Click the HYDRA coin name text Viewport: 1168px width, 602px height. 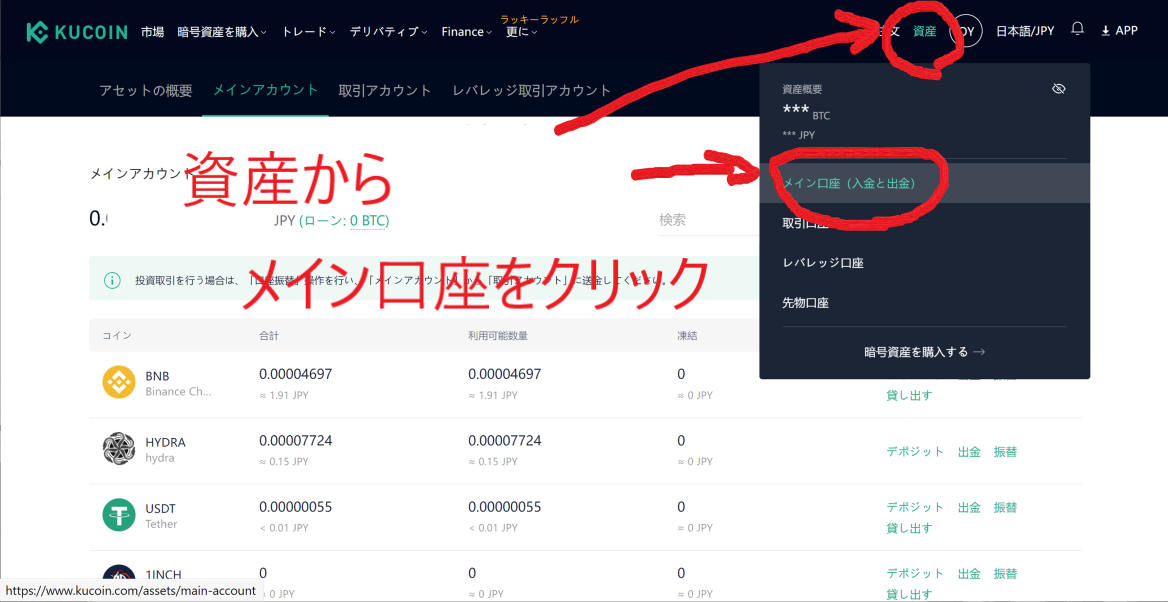(x=165, y=443)
